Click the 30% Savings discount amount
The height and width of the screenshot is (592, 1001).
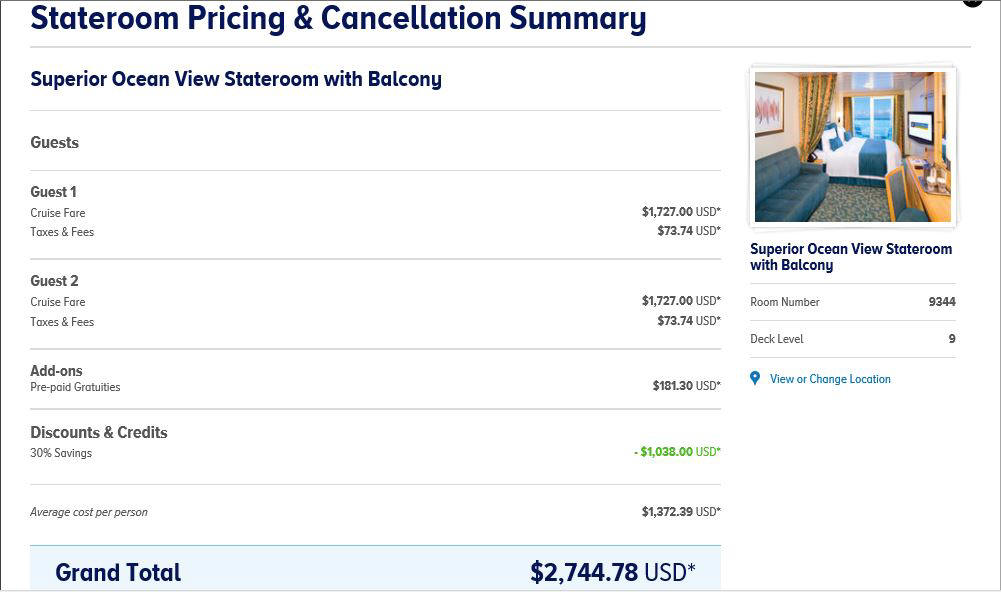click(x=677, y=452)
